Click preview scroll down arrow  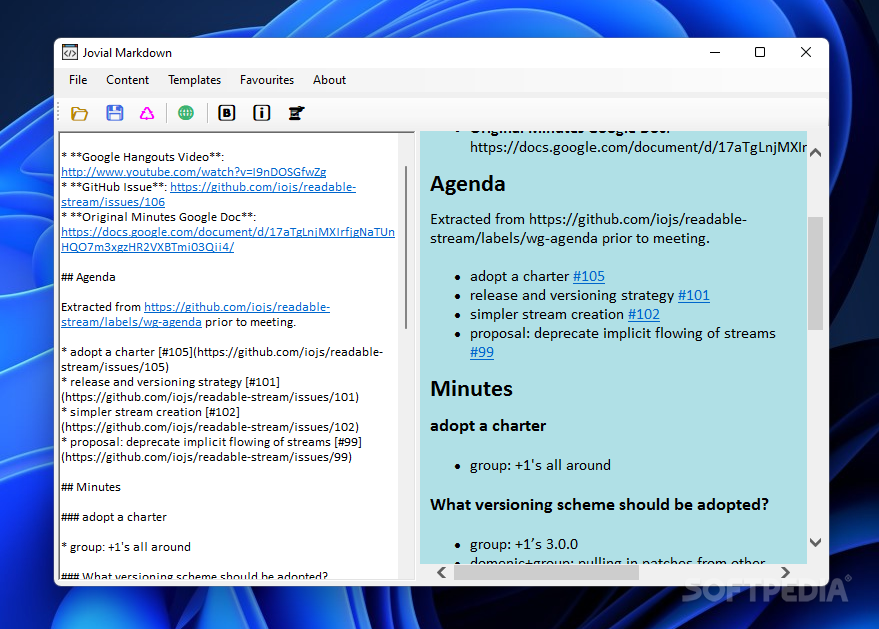point(816,542)
